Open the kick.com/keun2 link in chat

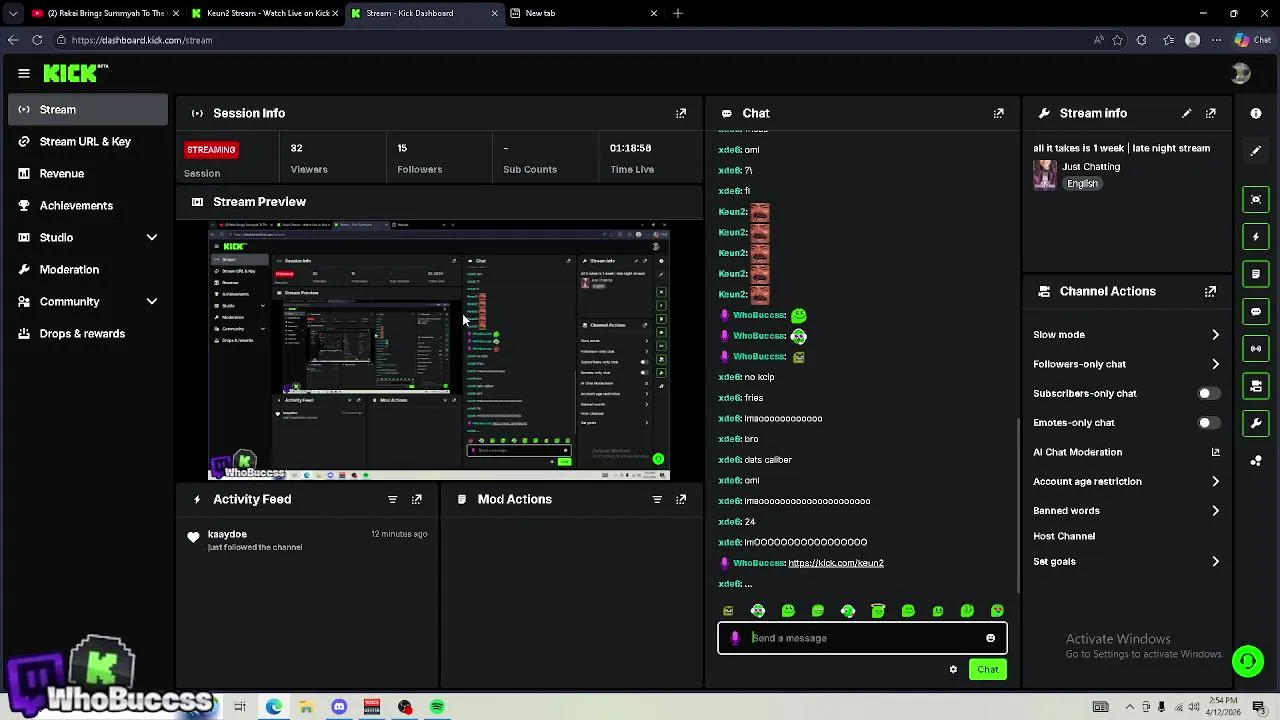836,563
